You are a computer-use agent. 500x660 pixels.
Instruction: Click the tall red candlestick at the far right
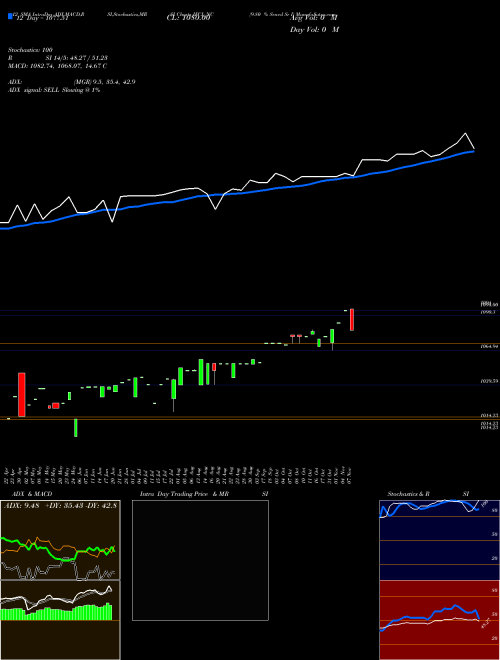point(352,319)
